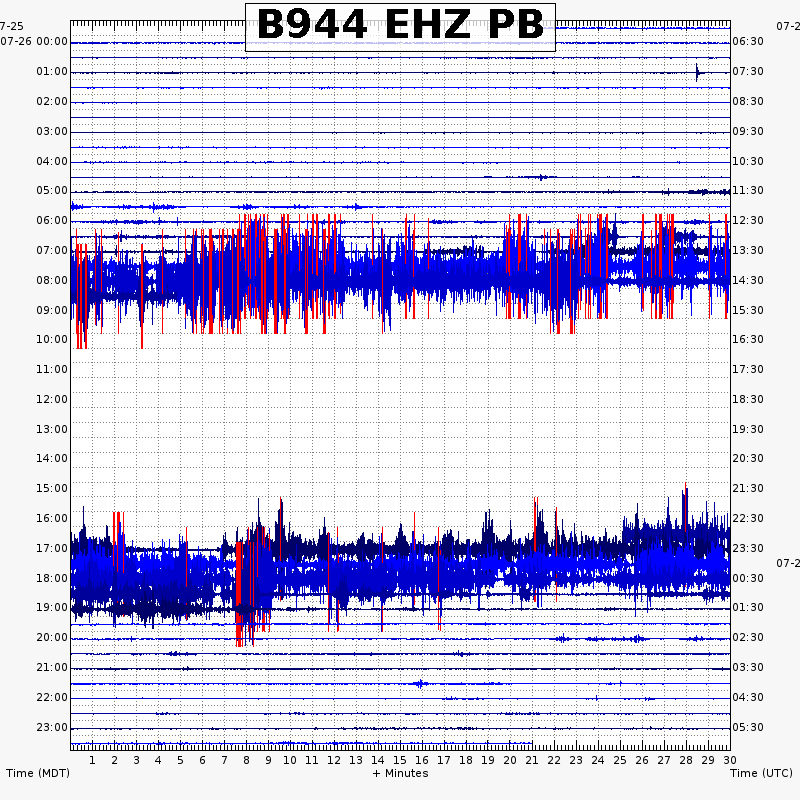The width and height of the screenshot is (800, 800).
Task: Click the 14:00 MDT time label
Action: pyautogui.click(x=52, y=458)
